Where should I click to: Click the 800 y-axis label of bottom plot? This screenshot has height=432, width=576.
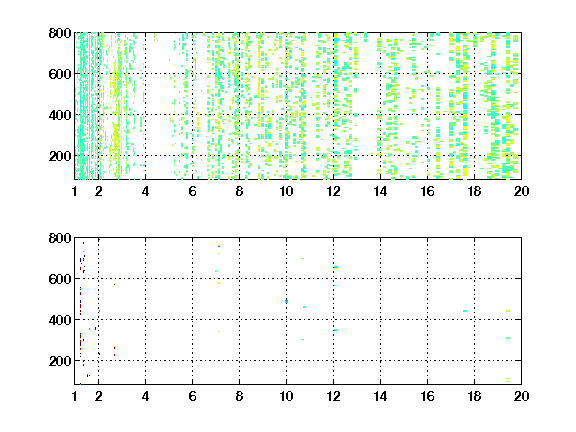click(x=60, y=238)
